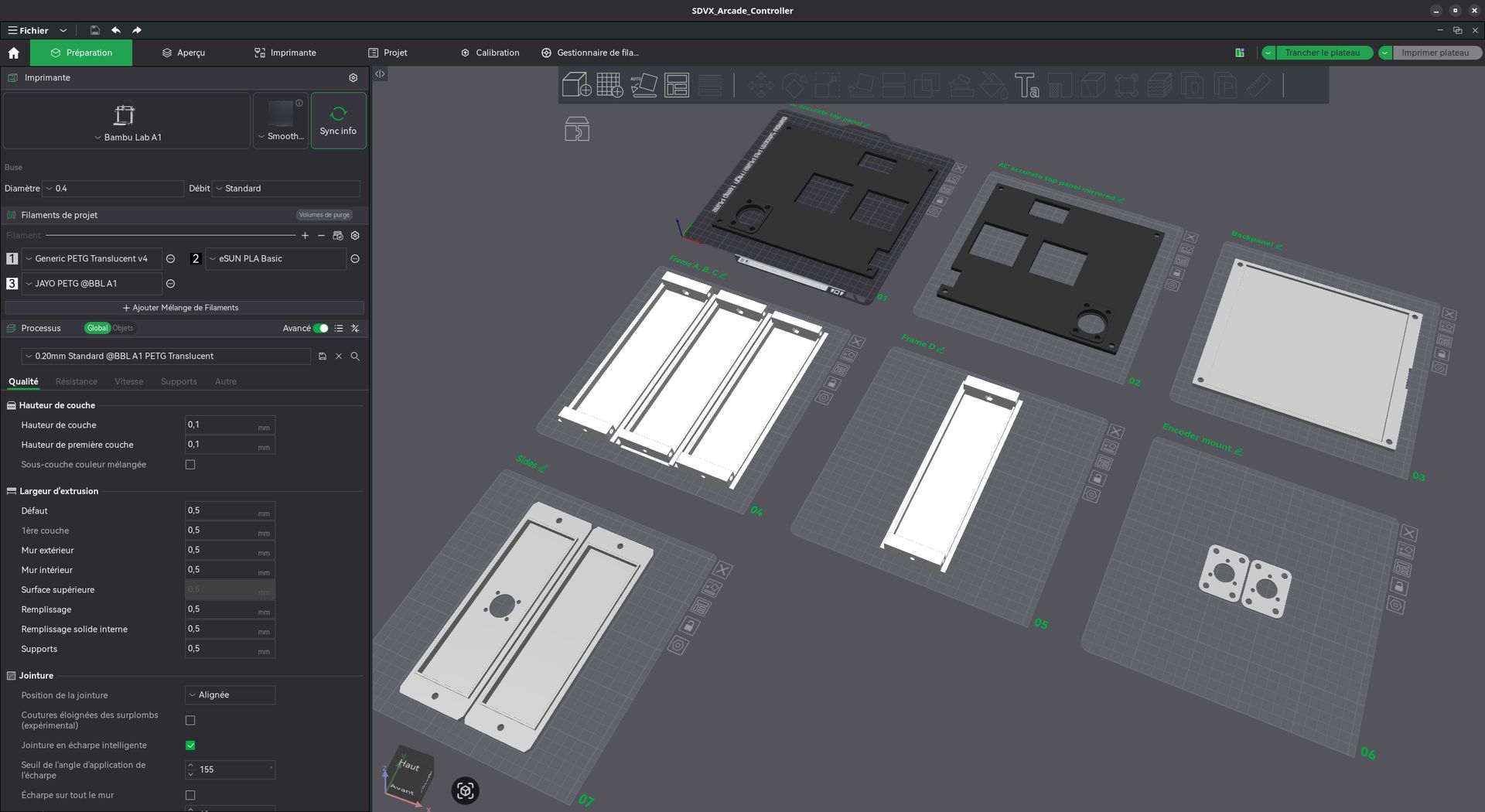Click compare presets icon next to Avancé

(355, 328)
